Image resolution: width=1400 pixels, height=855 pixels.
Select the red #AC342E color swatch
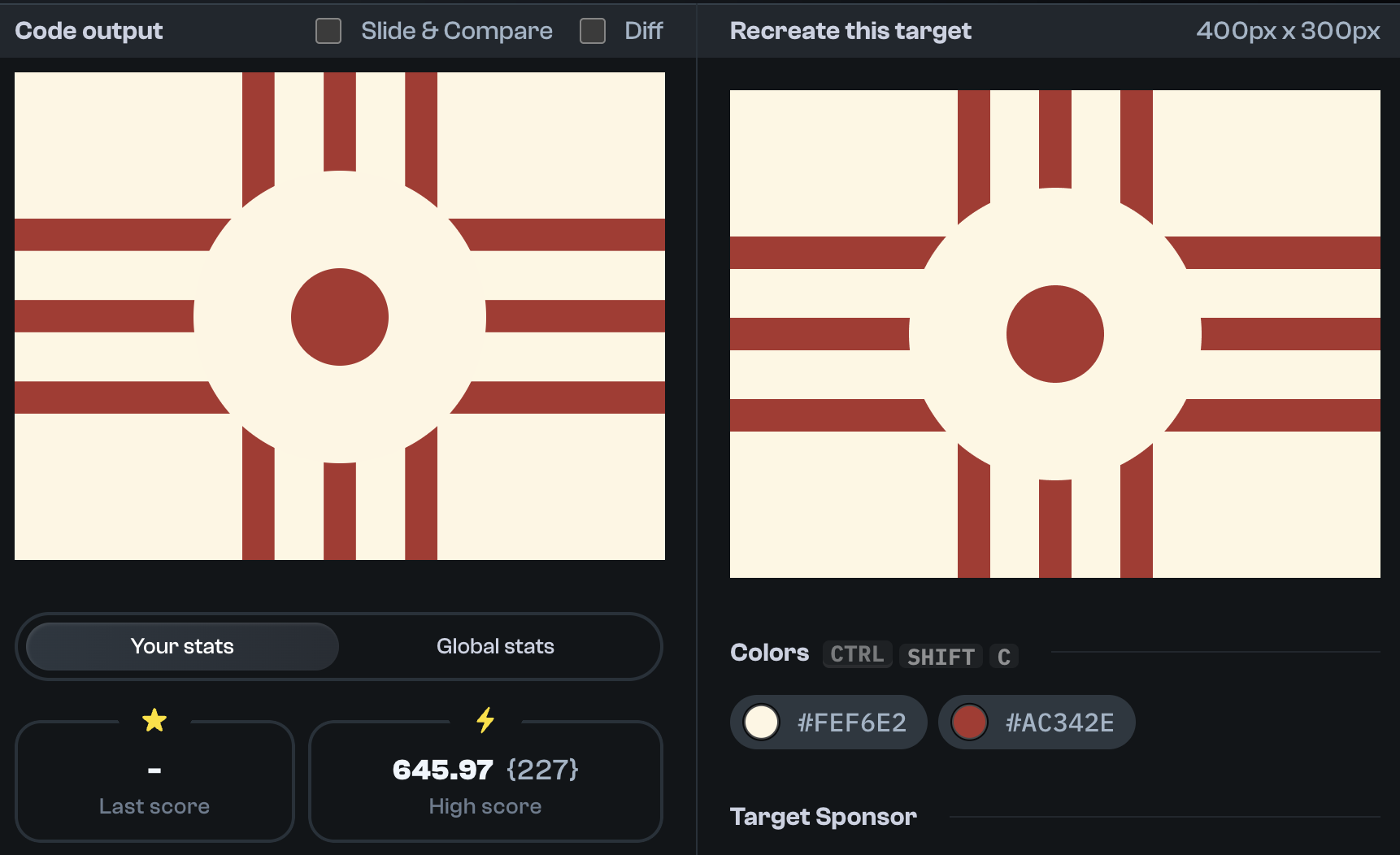1037,722
